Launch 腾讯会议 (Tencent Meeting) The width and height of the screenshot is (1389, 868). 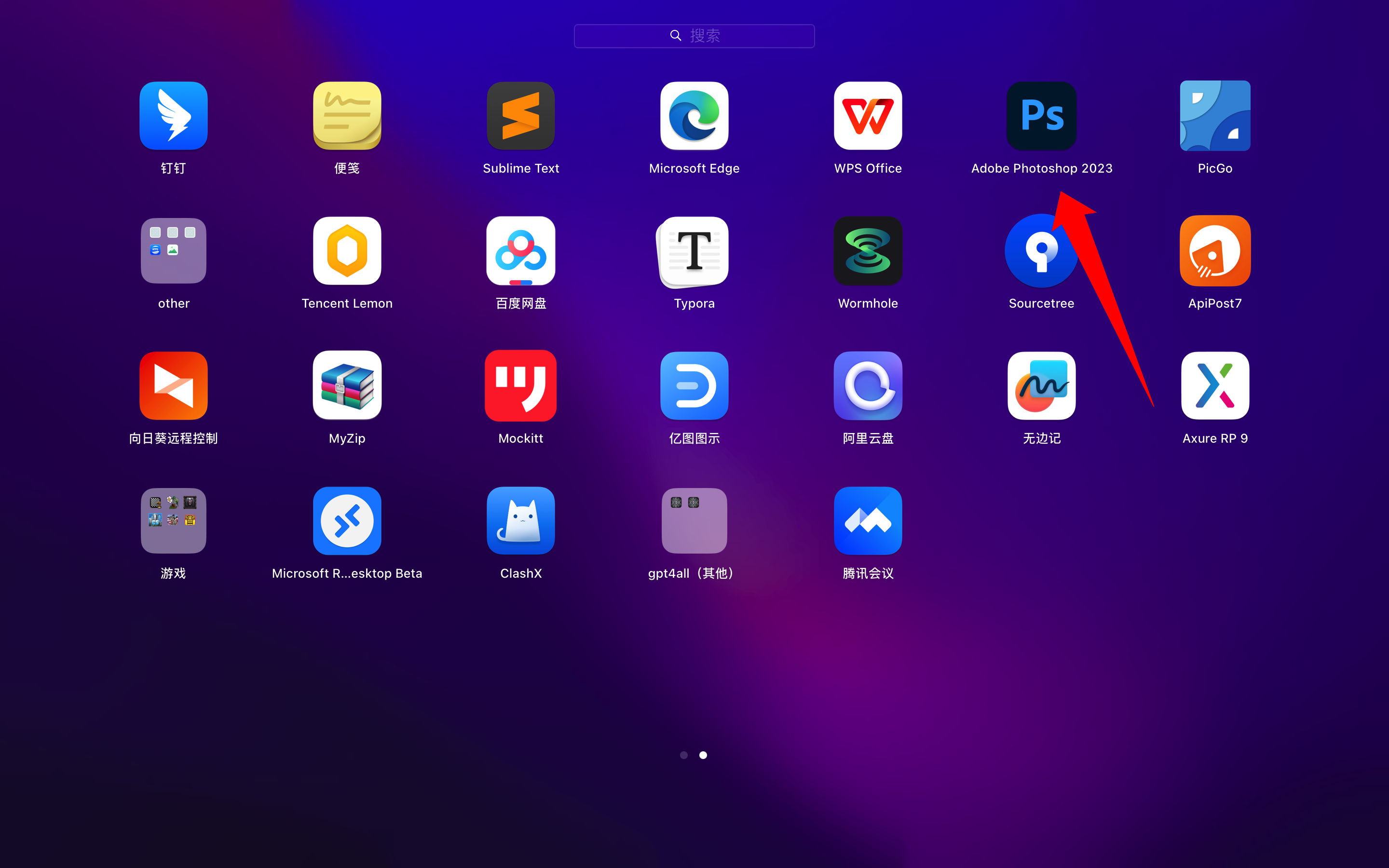[868, 521]
